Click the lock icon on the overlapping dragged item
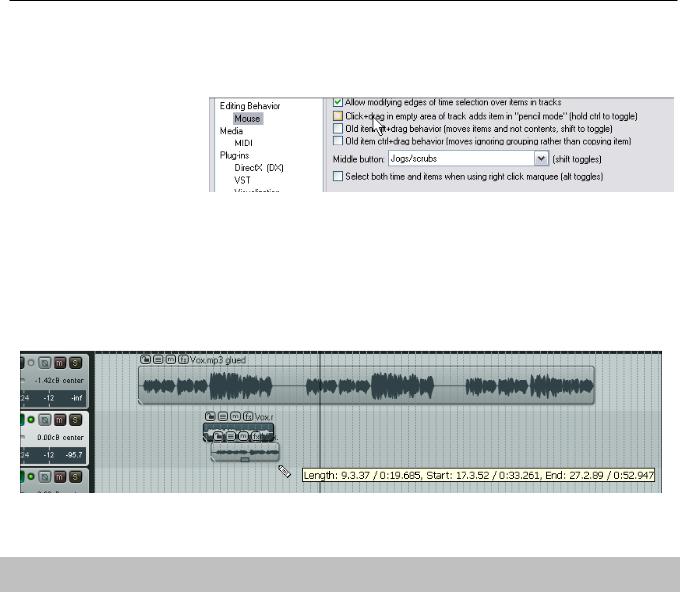This screenshot has width=680, height=592. click(x=218, y=436)
